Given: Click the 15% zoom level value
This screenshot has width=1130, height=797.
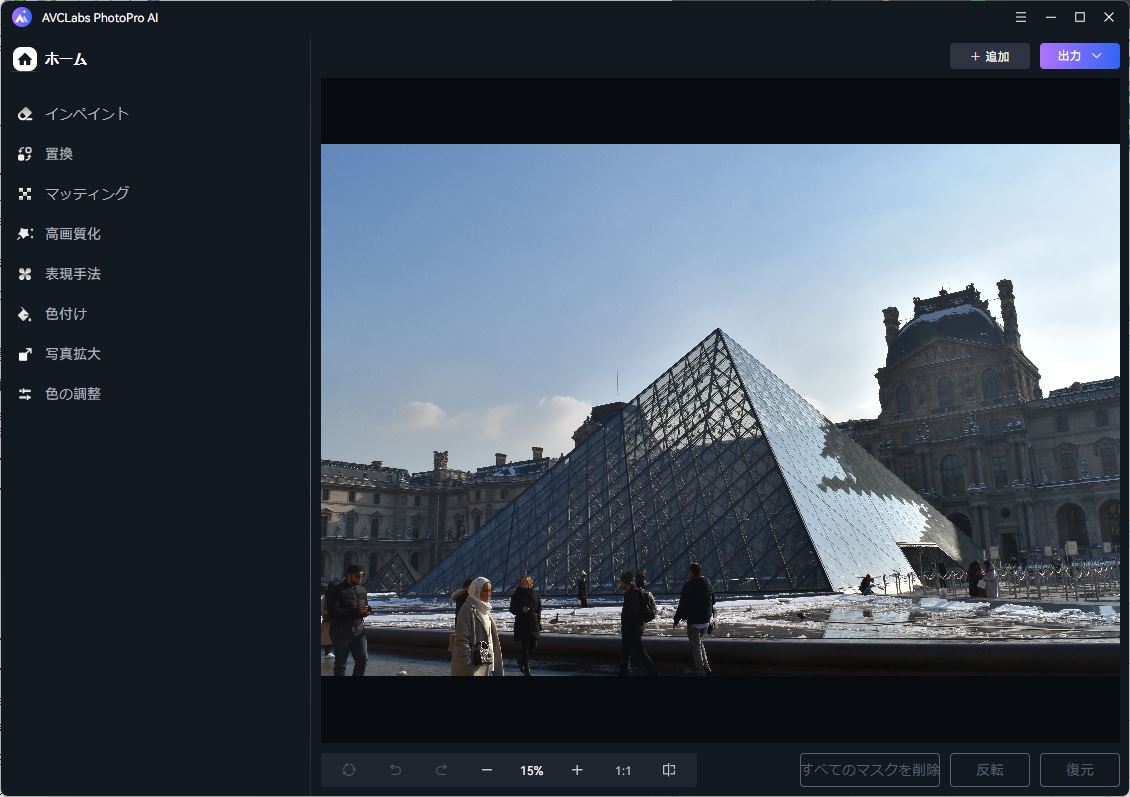Looking at the screenshot, I should [532, 771].
